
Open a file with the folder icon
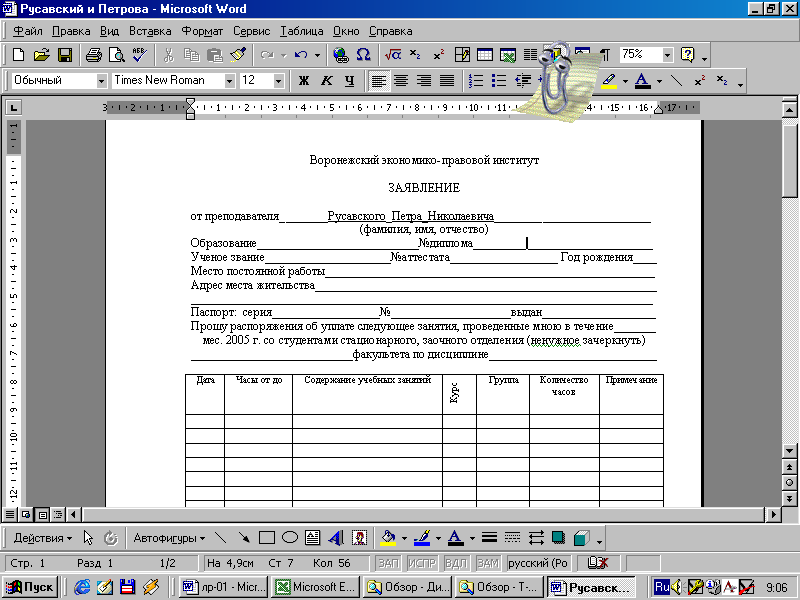[42, 55]
